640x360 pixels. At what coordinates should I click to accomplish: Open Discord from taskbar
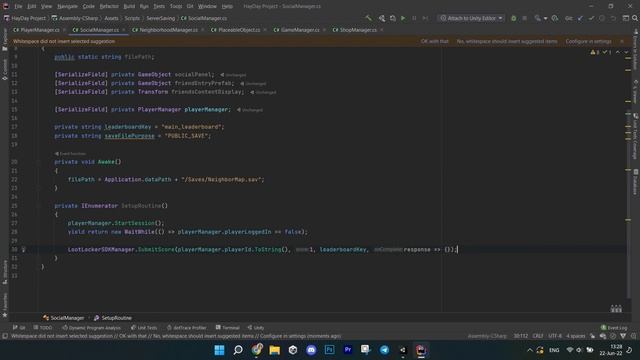311,350
